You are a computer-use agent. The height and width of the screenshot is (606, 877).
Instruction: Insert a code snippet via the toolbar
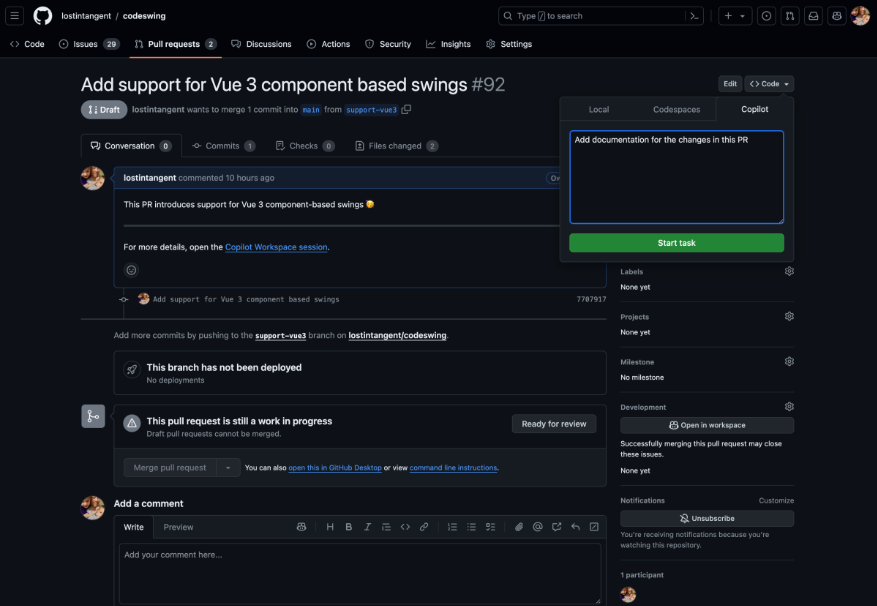[405, 527]
